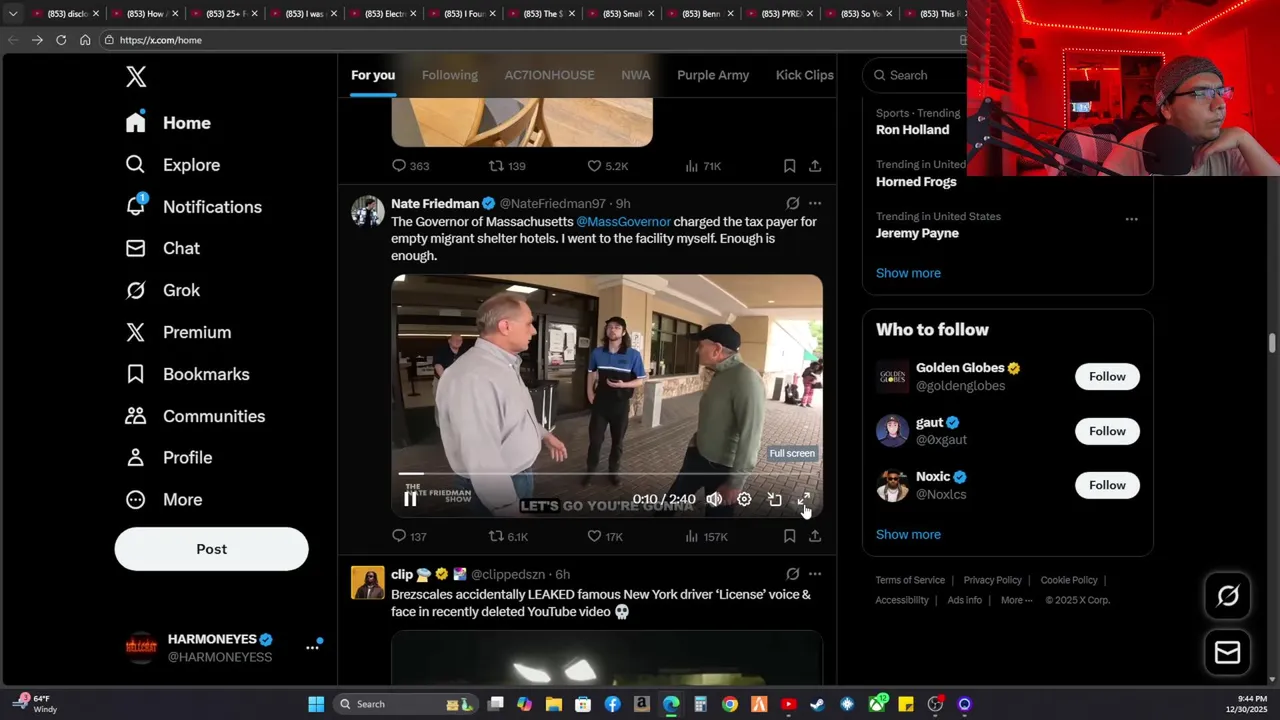Click the Post button
The height and width of the screenshot is (720, 1280).
[x=211, y=549]
